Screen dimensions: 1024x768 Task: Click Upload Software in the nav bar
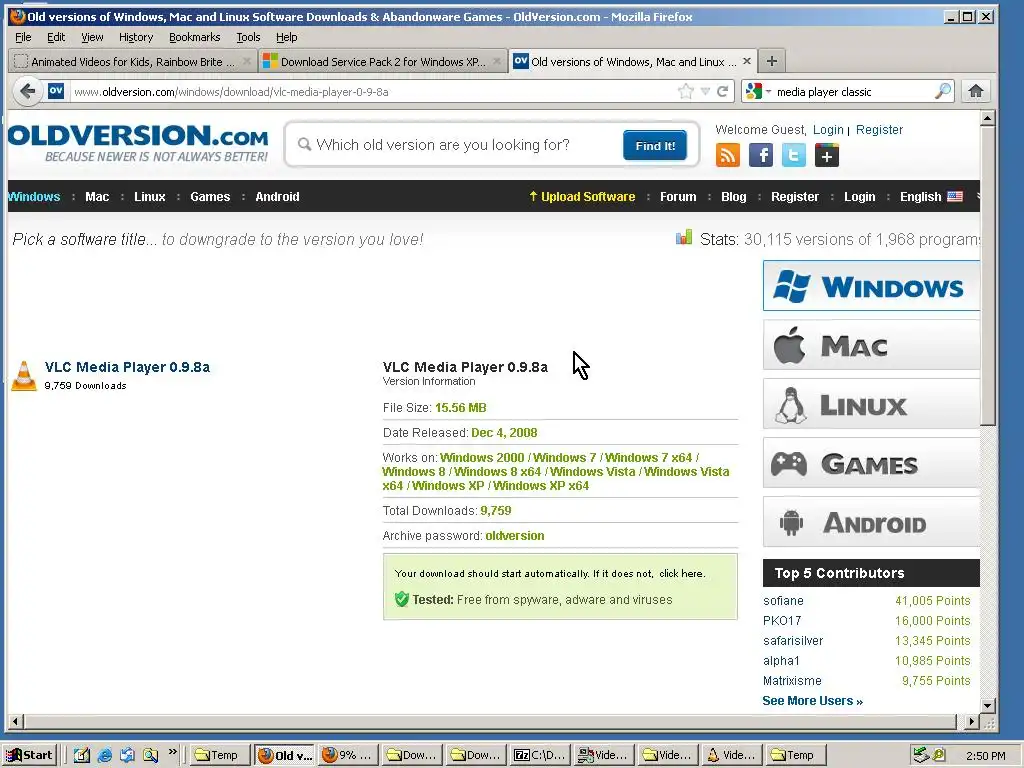click(582, 197)
